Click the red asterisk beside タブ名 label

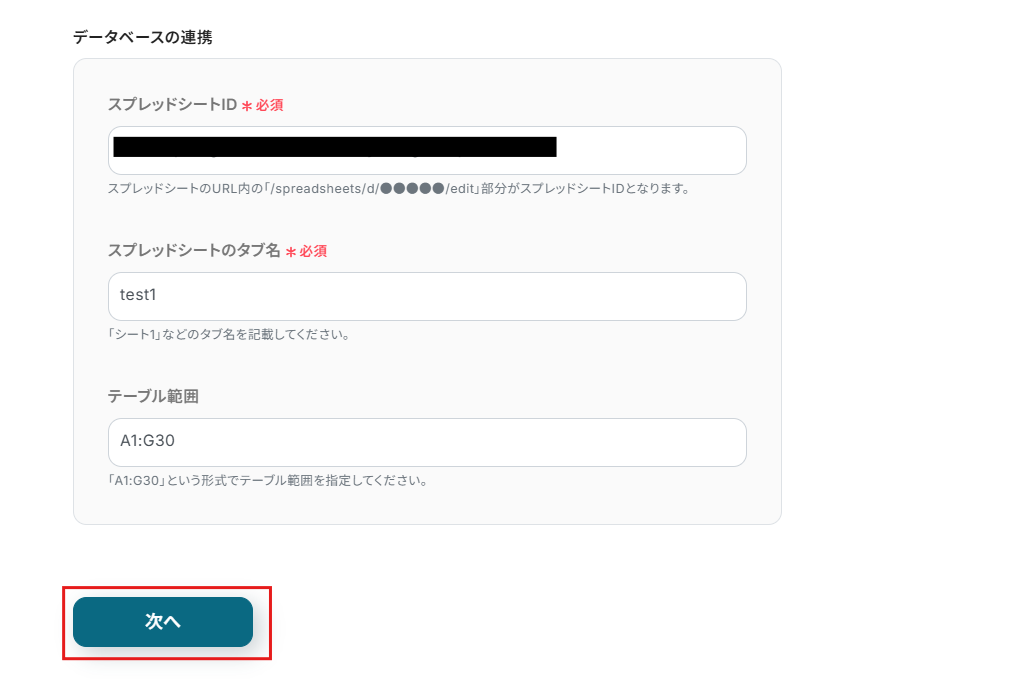click(x=291, y=251)
